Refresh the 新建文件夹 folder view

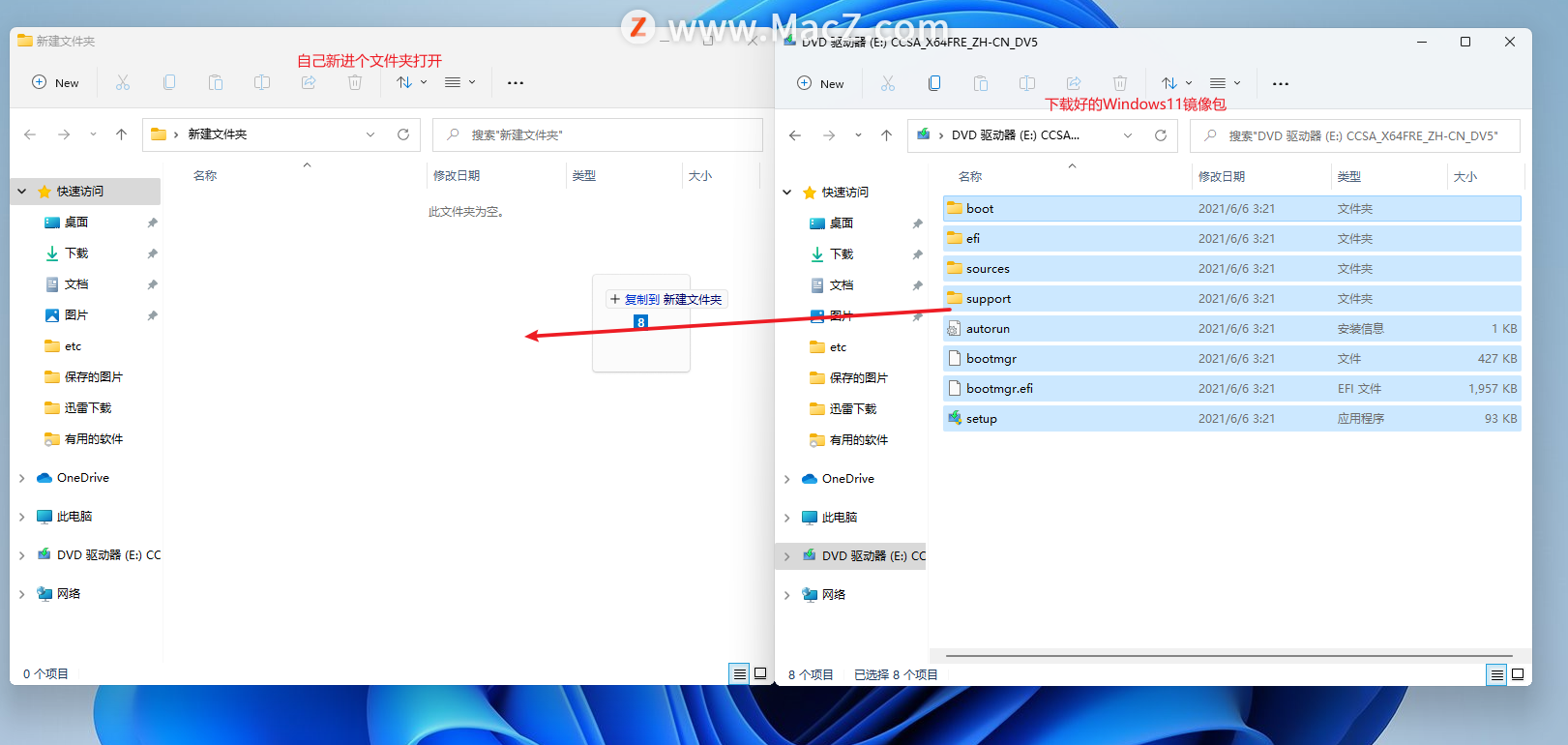coord(403,134)
